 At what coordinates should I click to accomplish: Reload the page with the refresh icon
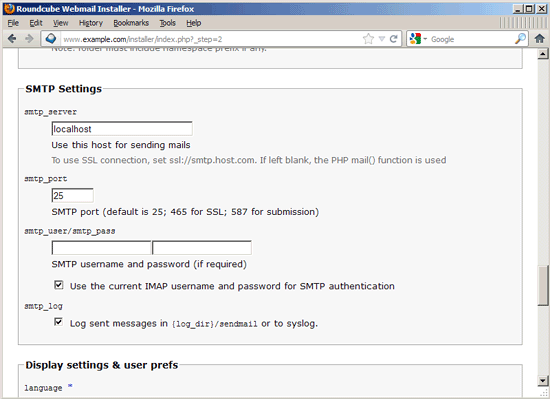pyautogui.click(x=394, y=39)
